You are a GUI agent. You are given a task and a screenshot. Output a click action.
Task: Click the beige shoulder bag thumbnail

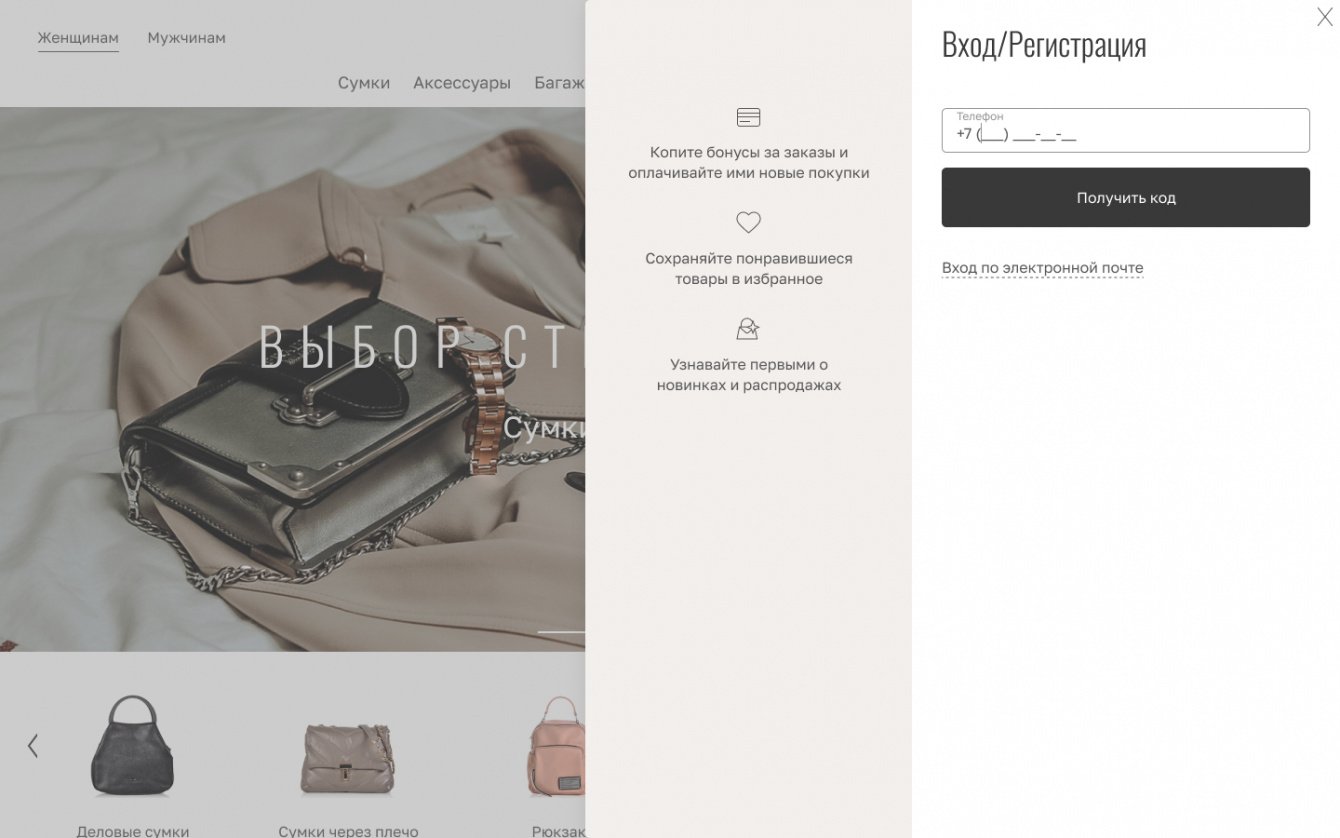(x=348, y=756)
